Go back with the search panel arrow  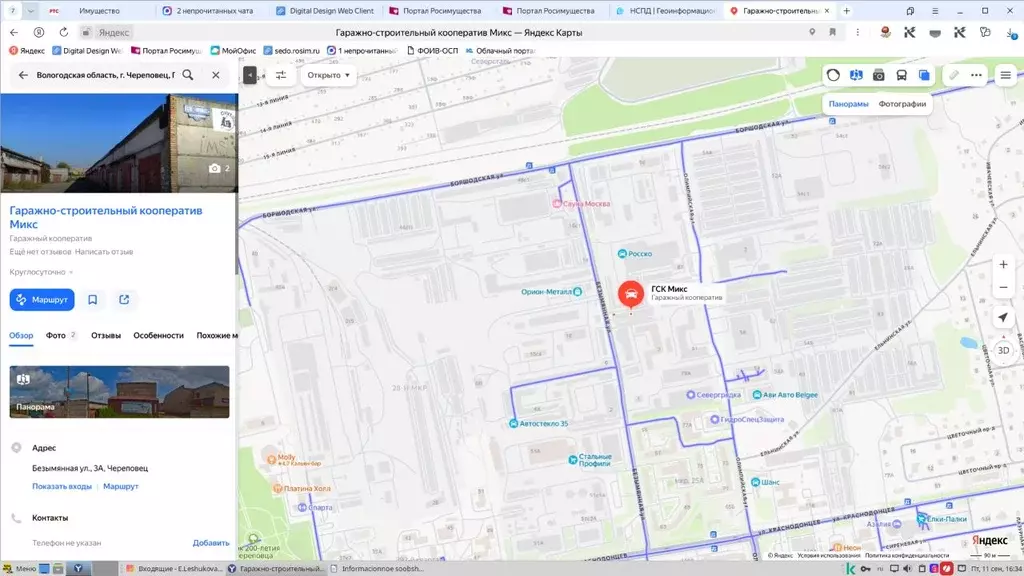[x=23, y=75]
